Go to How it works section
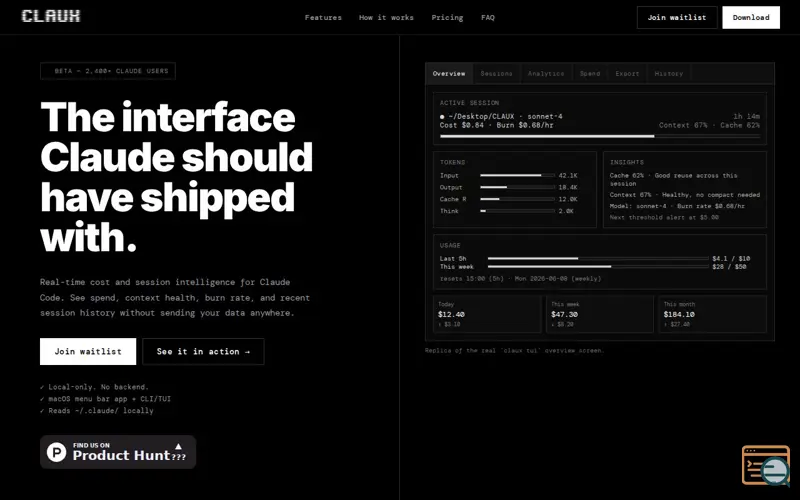The image size is (800, 500). pyautogui.click(x=386, y=17)
